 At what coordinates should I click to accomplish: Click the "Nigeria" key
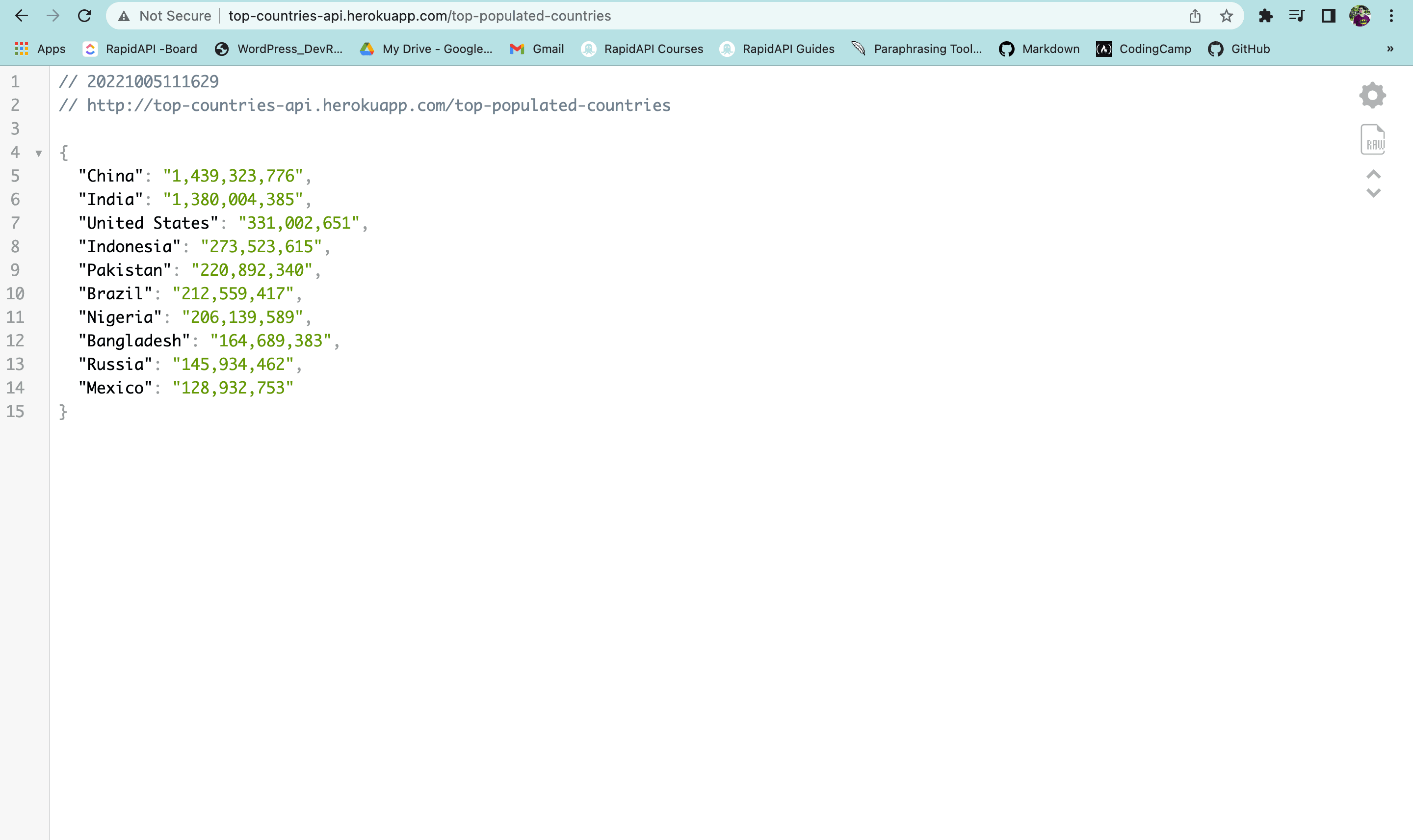point(120,317)
